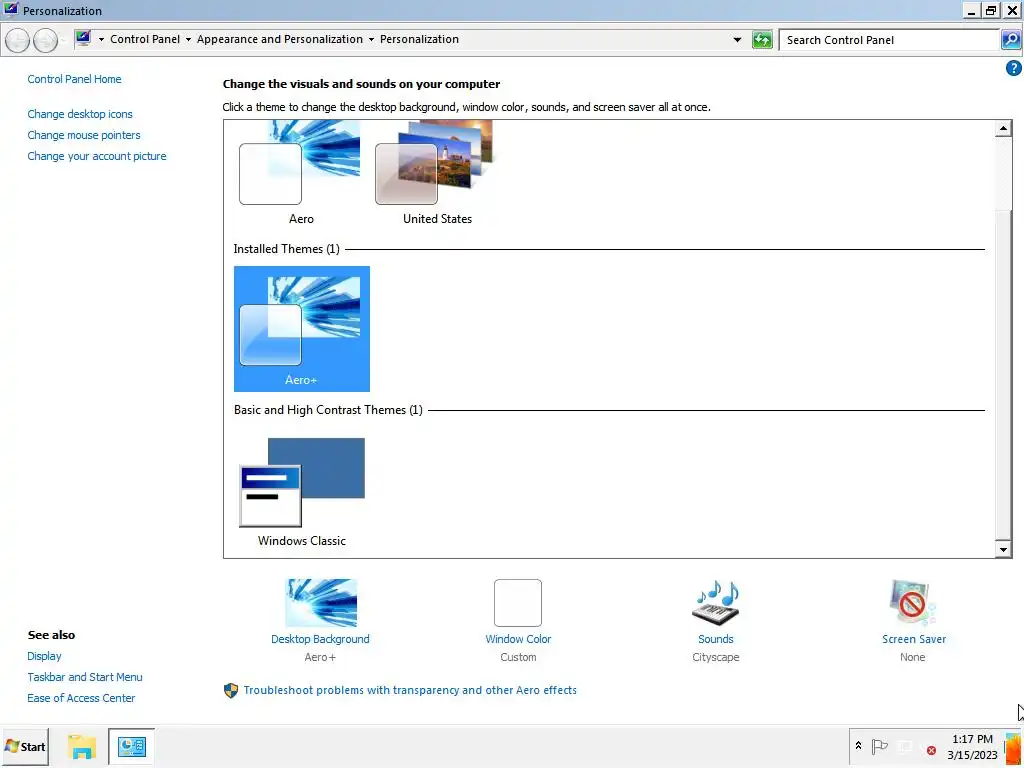The width and height of the screenshot is (1024, 768).
Task: Click the Screen Saver link text
Action: coord(914,639)
